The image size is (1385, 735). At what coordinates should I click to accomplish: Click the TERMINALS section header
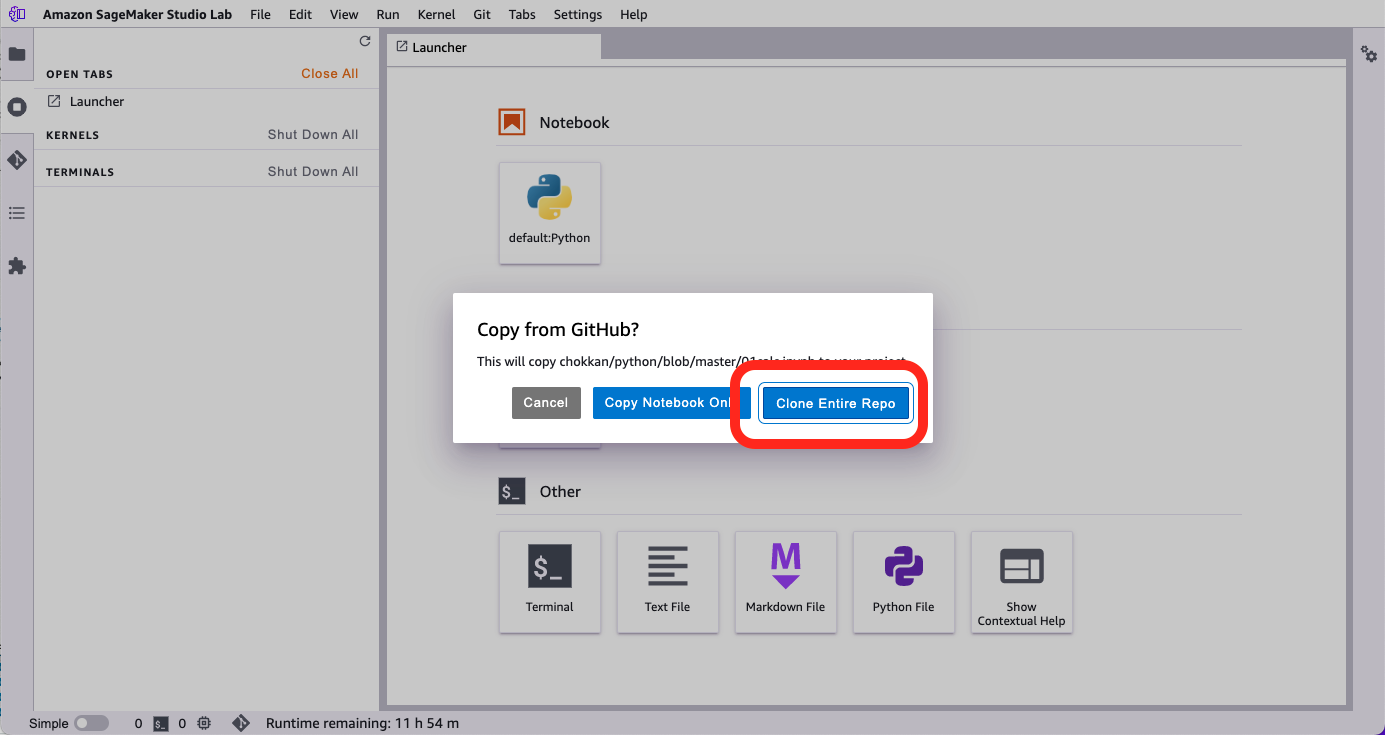80,172
